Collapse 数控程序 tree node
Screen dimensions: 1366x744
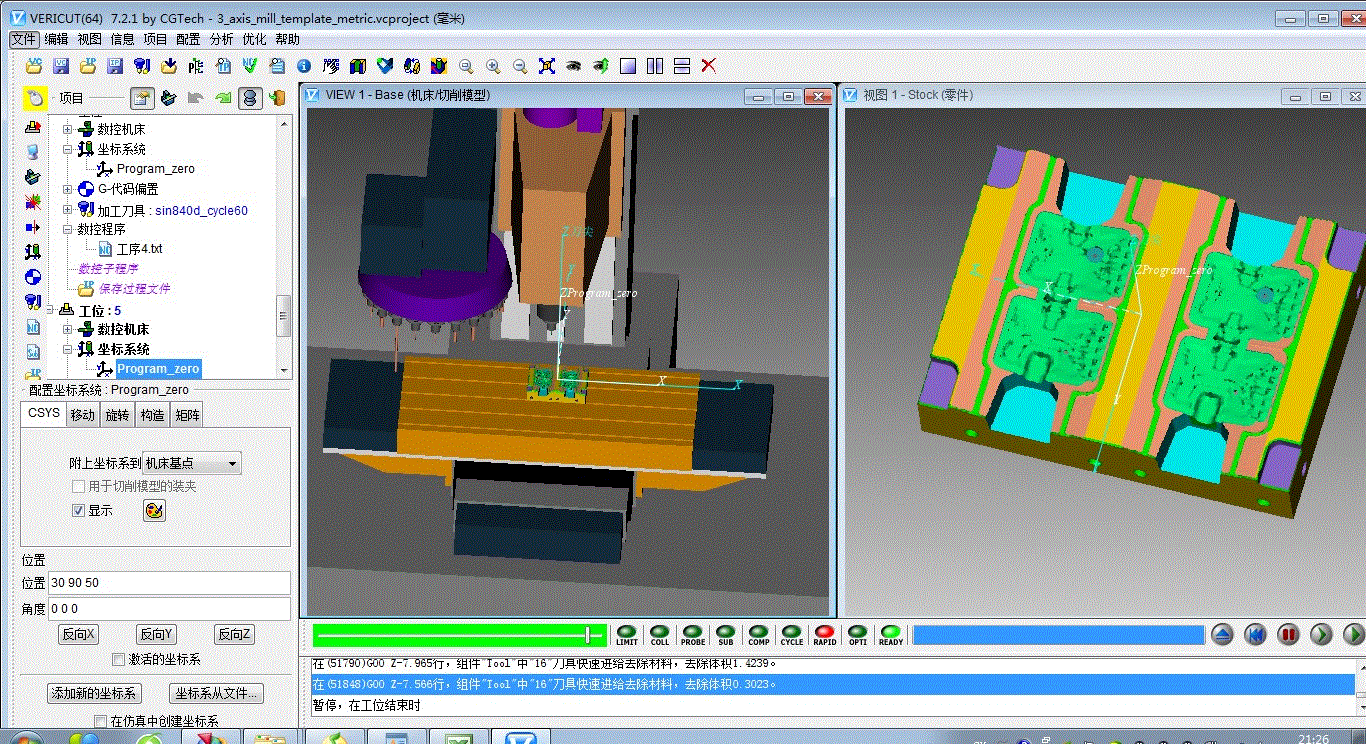pos(68,229)
